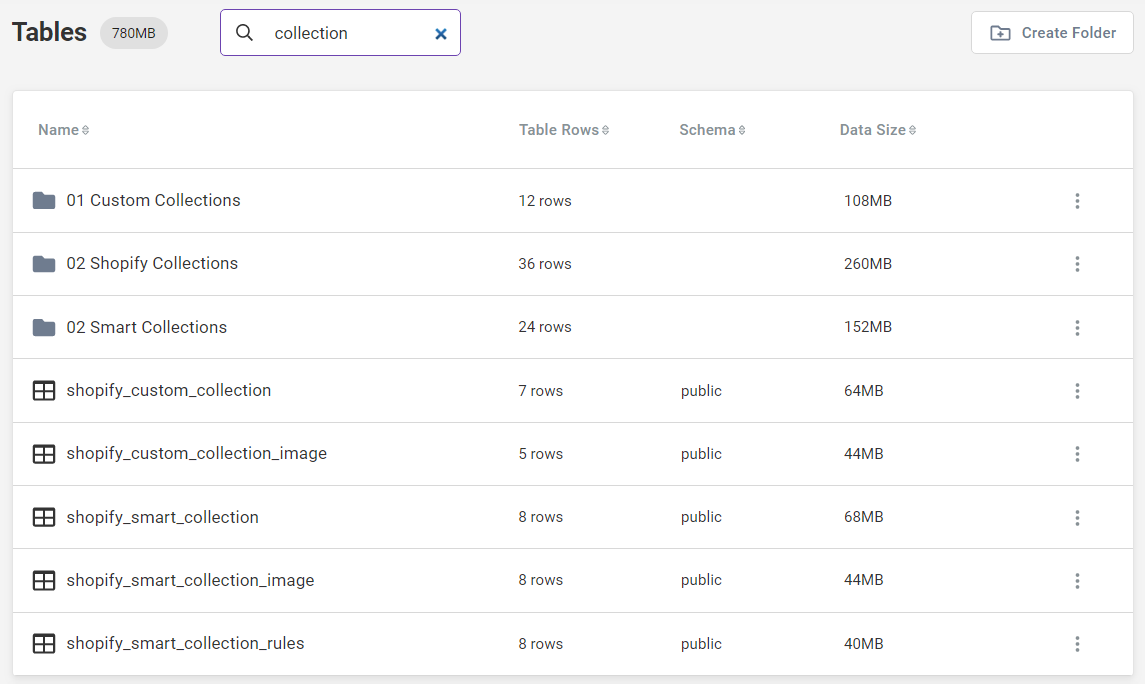This screenshot has height=684, width=1145.
Task: Click table icon for shopify_smart_collection_rules
Action: pyautogui.click(x=44, y=644)
